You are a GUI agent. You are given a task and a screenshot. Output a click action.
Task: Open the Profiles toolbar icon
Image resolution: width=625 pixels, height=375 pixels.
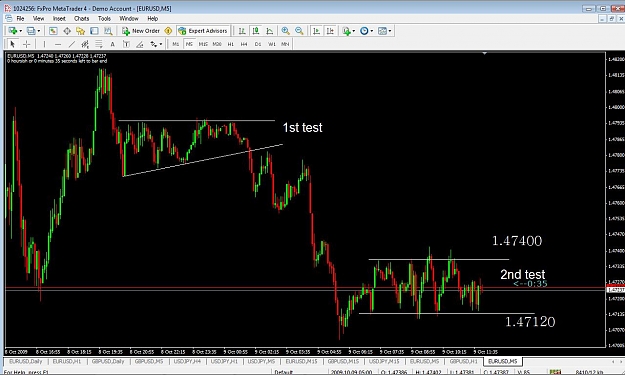(x=31, y=31)
